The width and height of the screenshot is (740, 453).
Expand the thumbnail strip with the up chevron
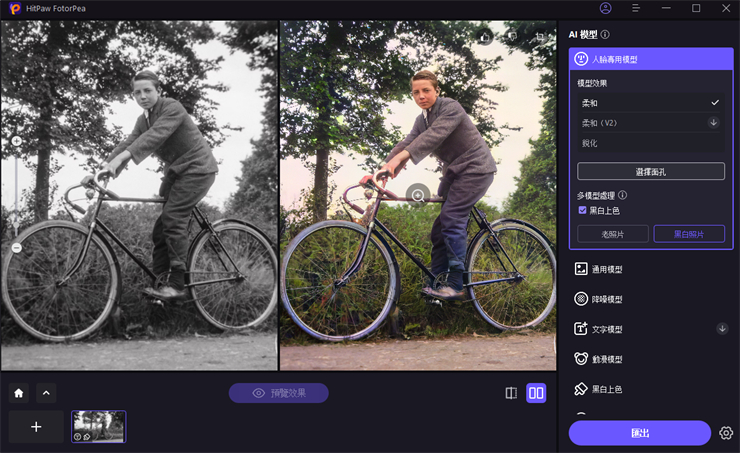click(46, 393)
